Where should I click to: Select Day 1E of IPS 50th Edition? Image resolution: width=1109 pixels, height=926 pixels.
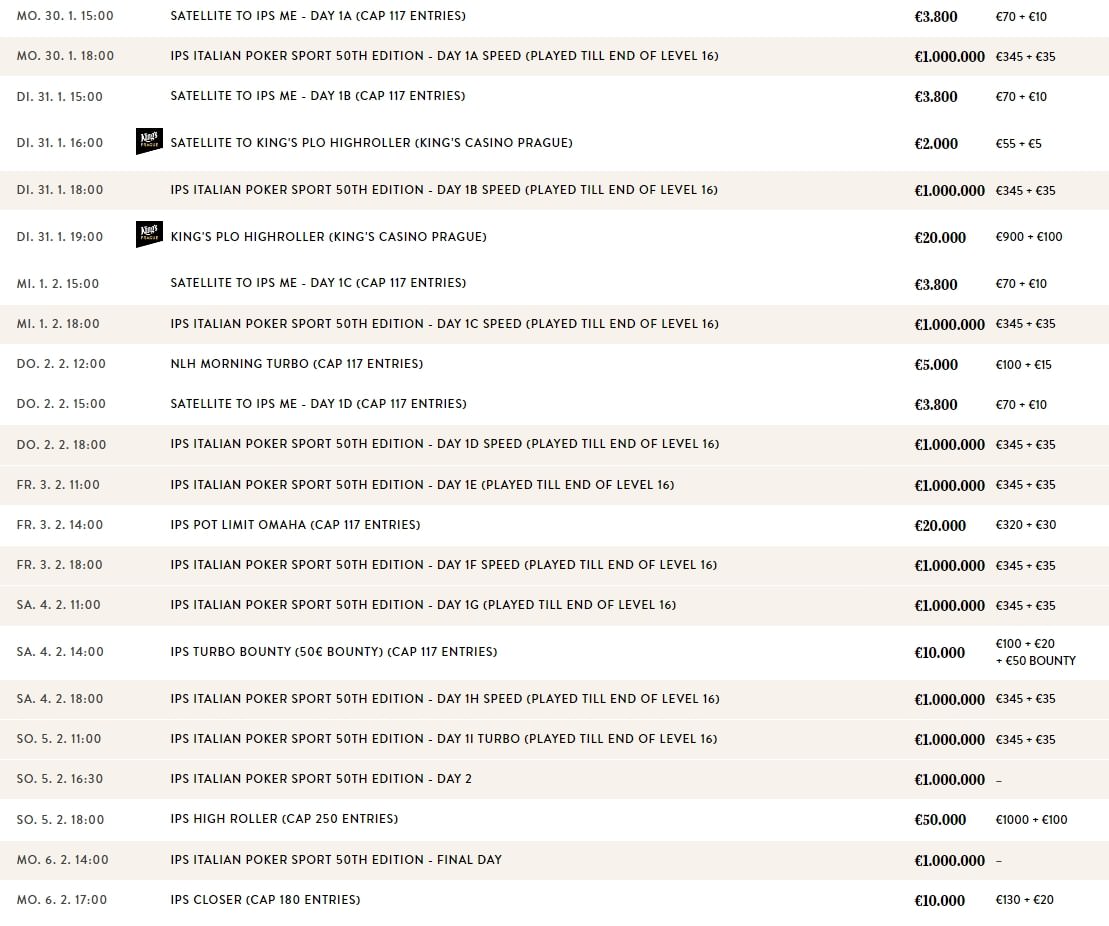coord(422,485)
